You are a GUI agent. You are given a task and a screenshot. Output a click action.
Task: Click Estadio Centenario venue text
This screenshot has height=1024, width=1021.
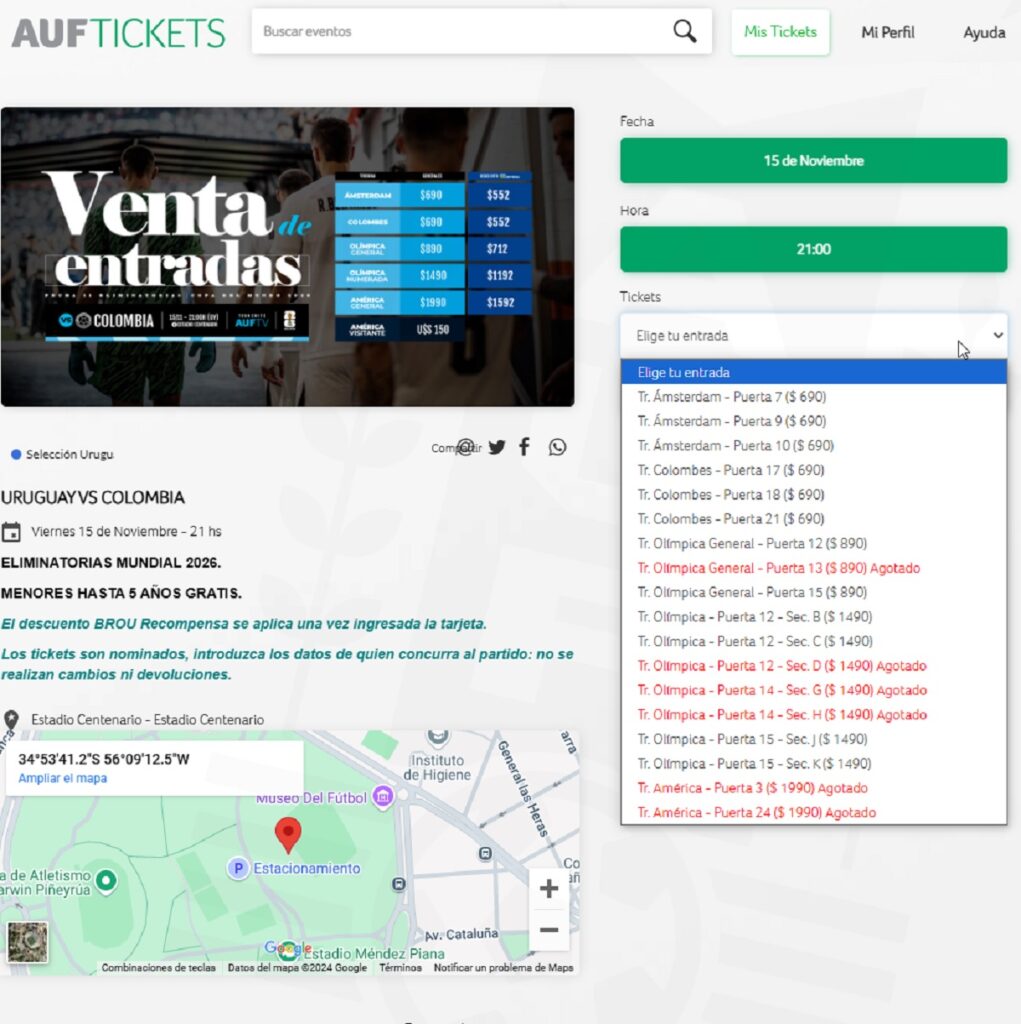coord(148,720)
